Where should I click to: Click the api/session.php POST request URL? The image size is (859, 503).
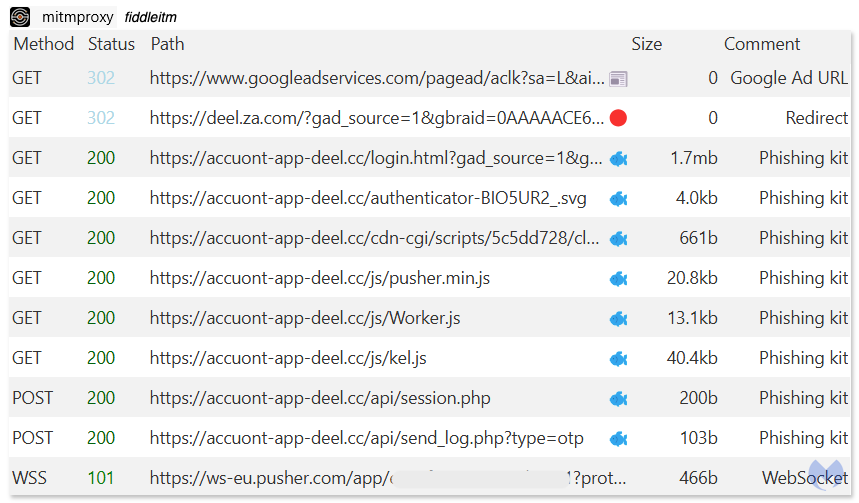(320, 398)
